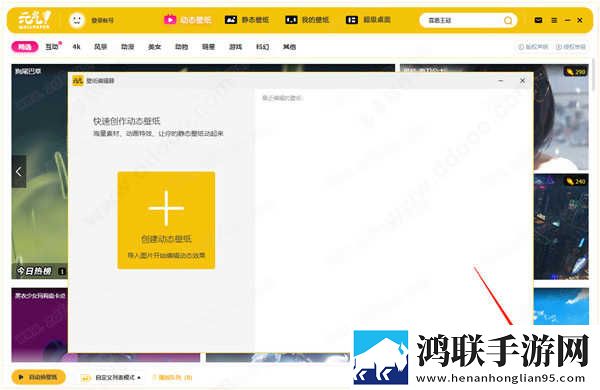Open the blue sky wallpaper thumbnail

coord(561,306)
